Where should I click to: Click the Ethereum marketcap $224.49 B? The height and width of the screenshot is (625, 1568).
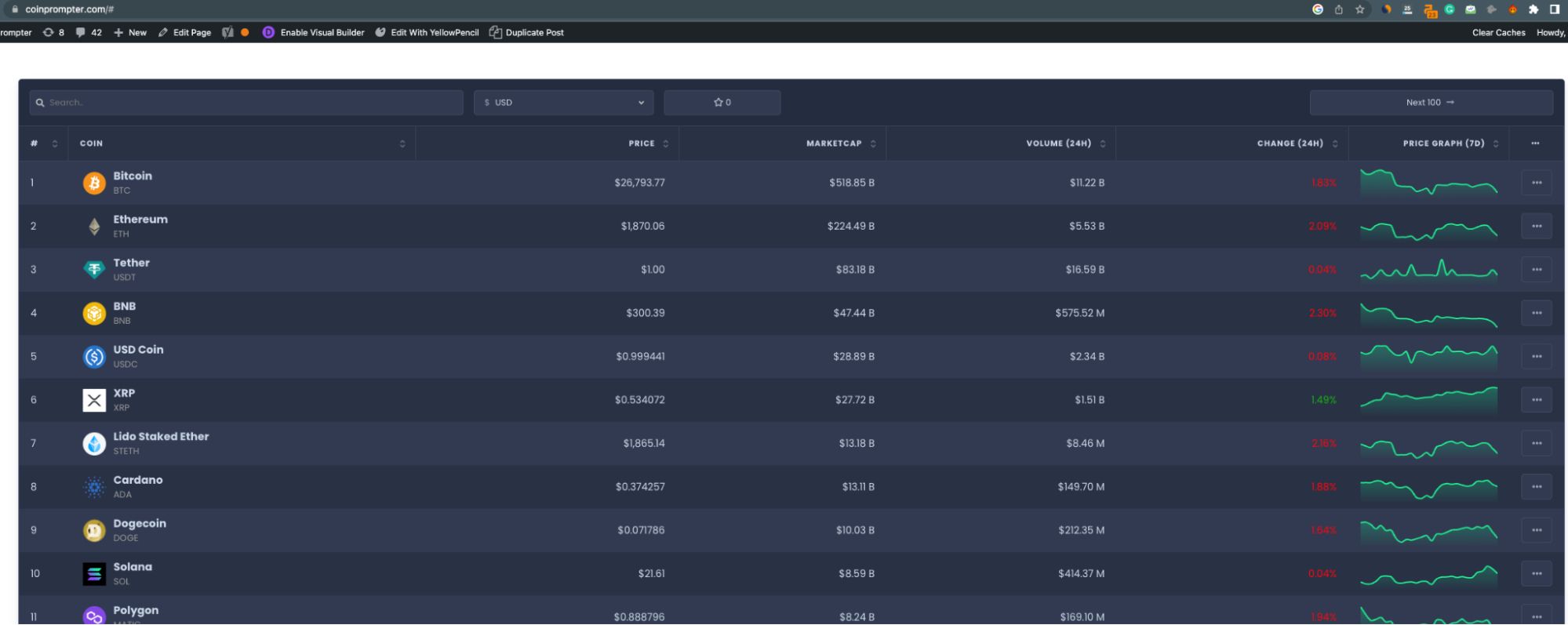click(x=851, y=227)
